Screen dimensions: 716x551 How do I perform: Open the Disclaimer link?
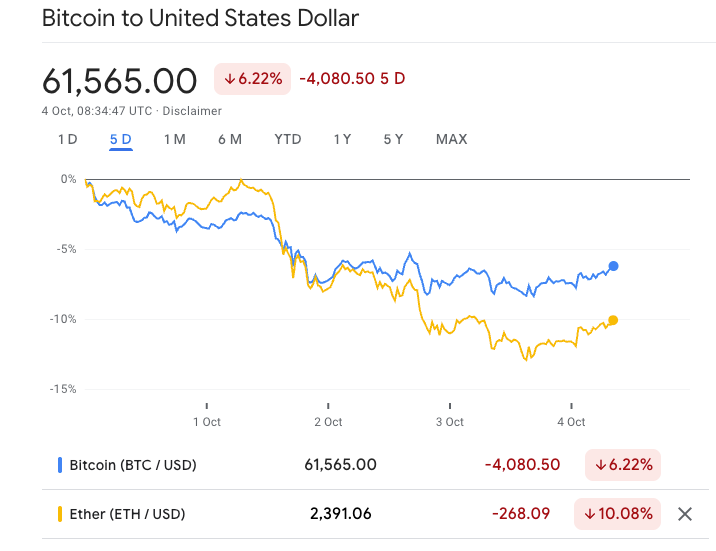[x=195, y=111]
